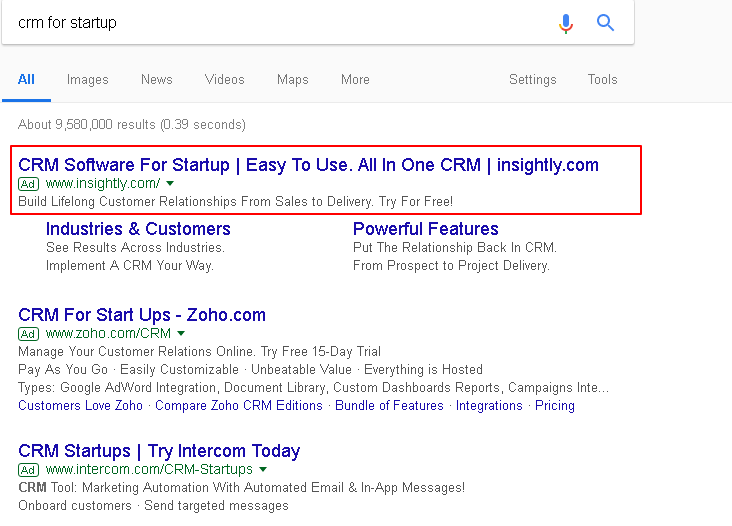732x526 pixels.
Task: Expand the dropdown arrow after www.insightly.com/
Action: (170, 183)
